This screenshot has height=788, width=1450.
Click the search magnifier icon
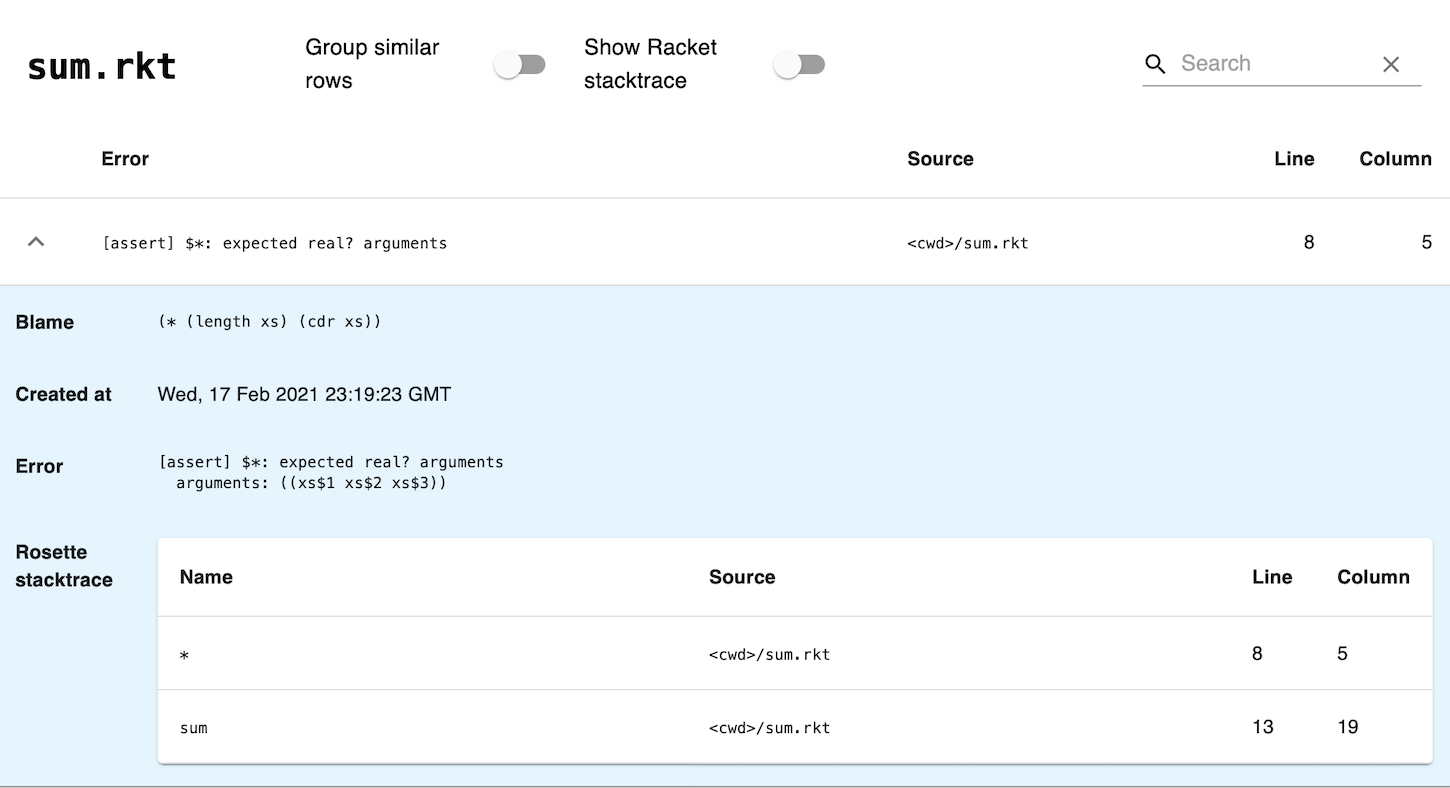pyautogui.click(x=1155, y=64)
